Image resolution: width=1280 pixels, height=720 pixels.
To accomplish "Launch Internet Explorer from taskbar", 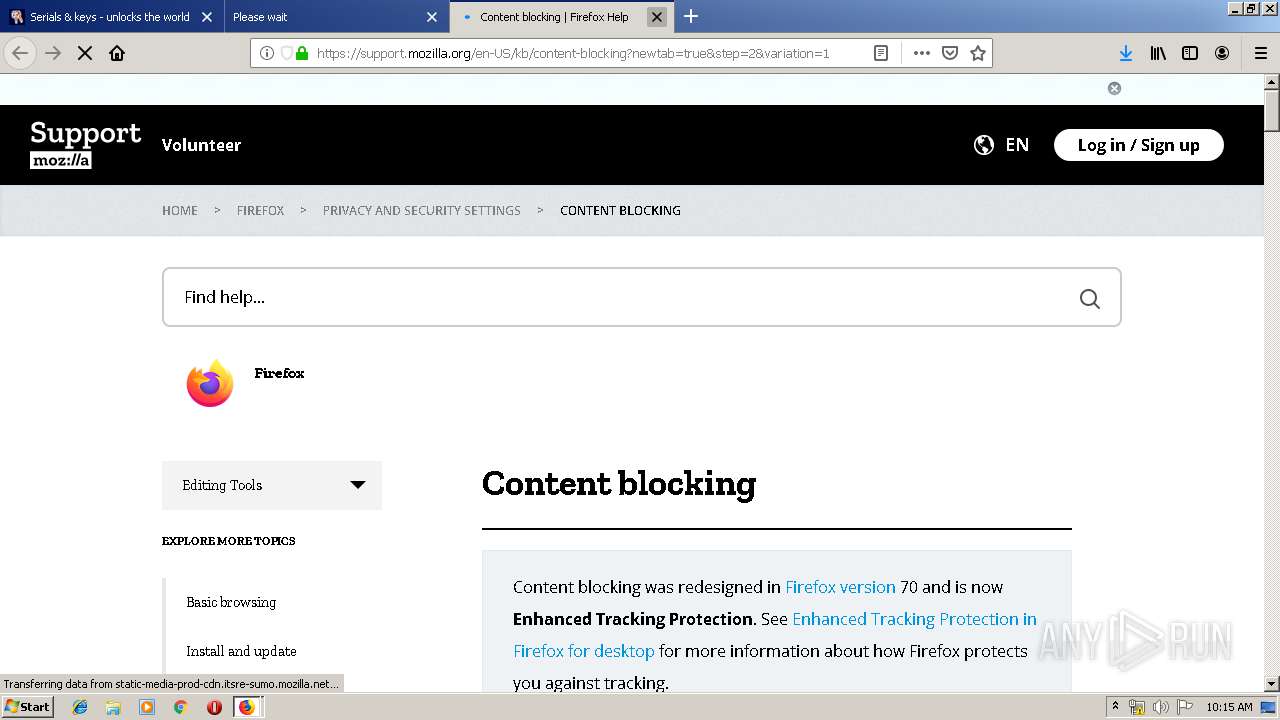I will (80, 707).
